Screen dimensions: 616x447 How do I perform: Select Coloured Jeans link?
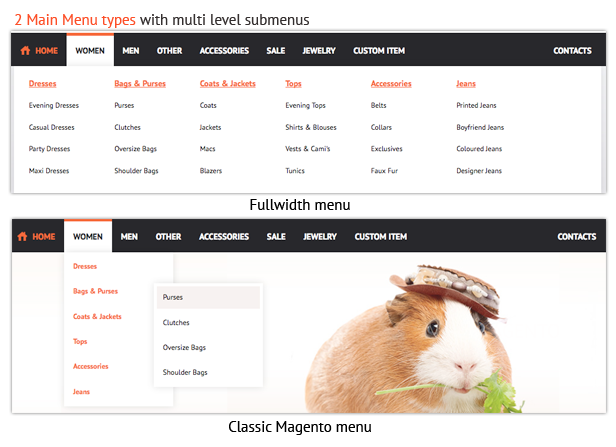click(479, 149)
